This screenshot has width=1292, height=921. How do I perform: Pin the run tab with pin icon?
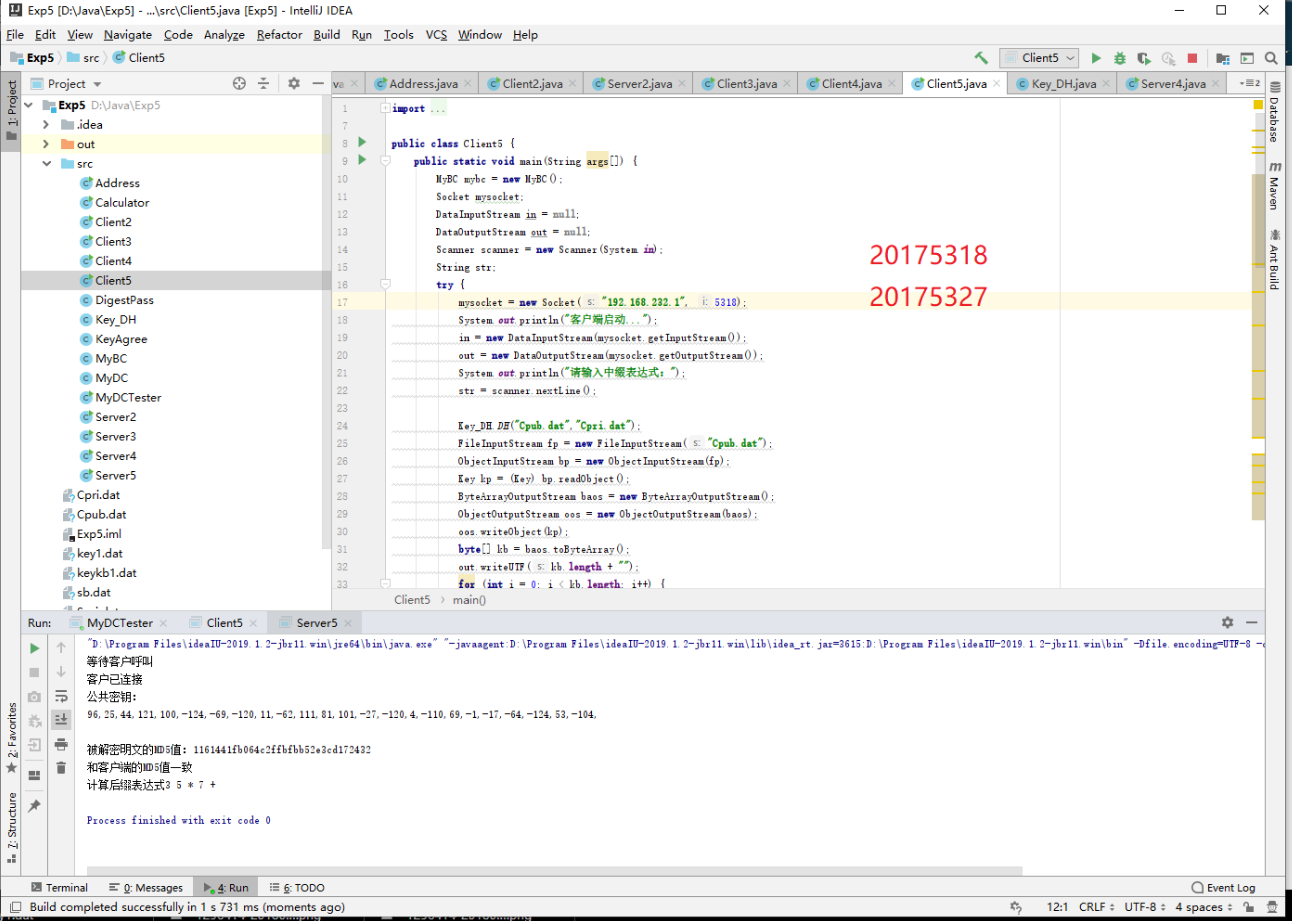click(34, 806)
